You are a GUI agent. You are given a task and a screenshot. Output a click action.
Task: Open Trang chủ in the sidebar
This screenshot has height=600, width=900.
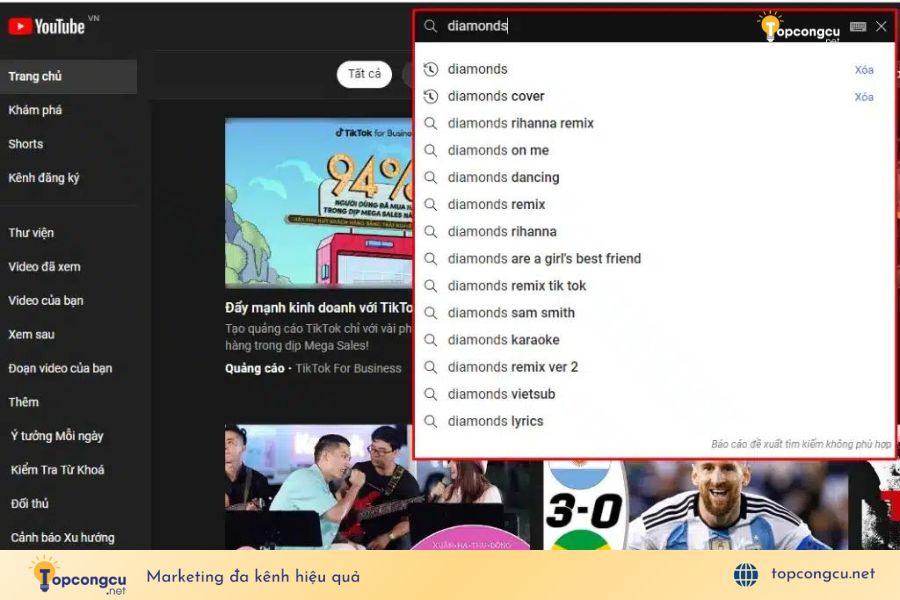[x=68, y=76]
